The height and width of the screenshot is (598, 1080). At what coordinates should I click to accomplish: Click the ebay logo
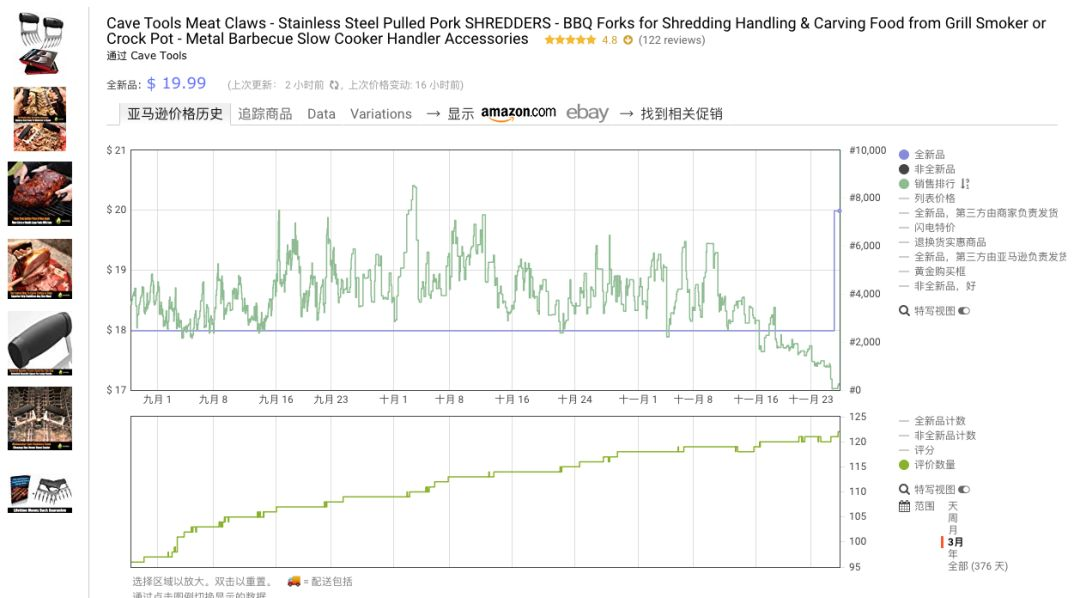click(x=587, y=113)
